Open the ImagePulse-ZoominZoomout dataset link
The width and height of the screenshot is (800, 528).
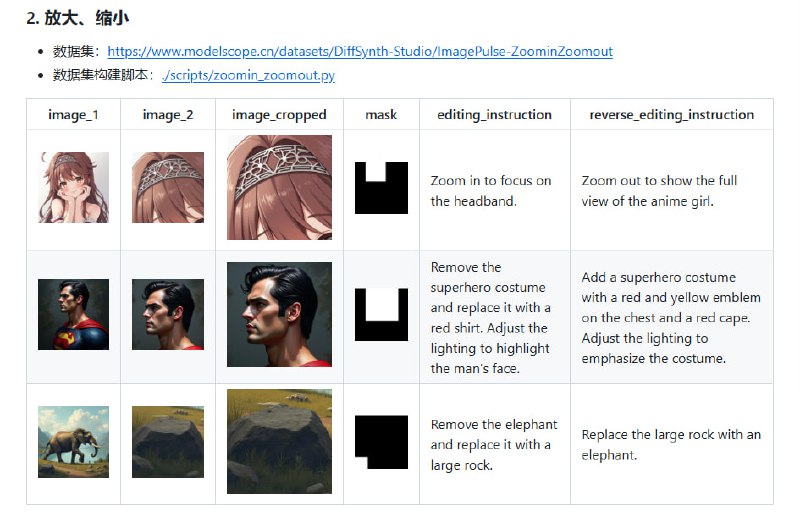pyautogui.click(x=360, y=52)
